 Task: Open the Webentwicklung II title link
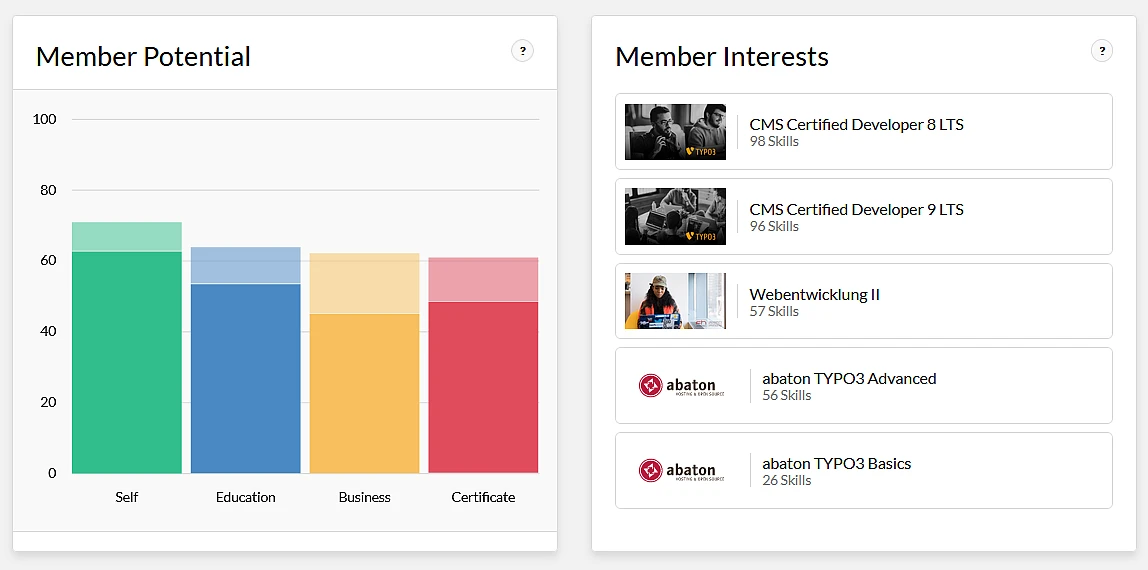[814, 295]
